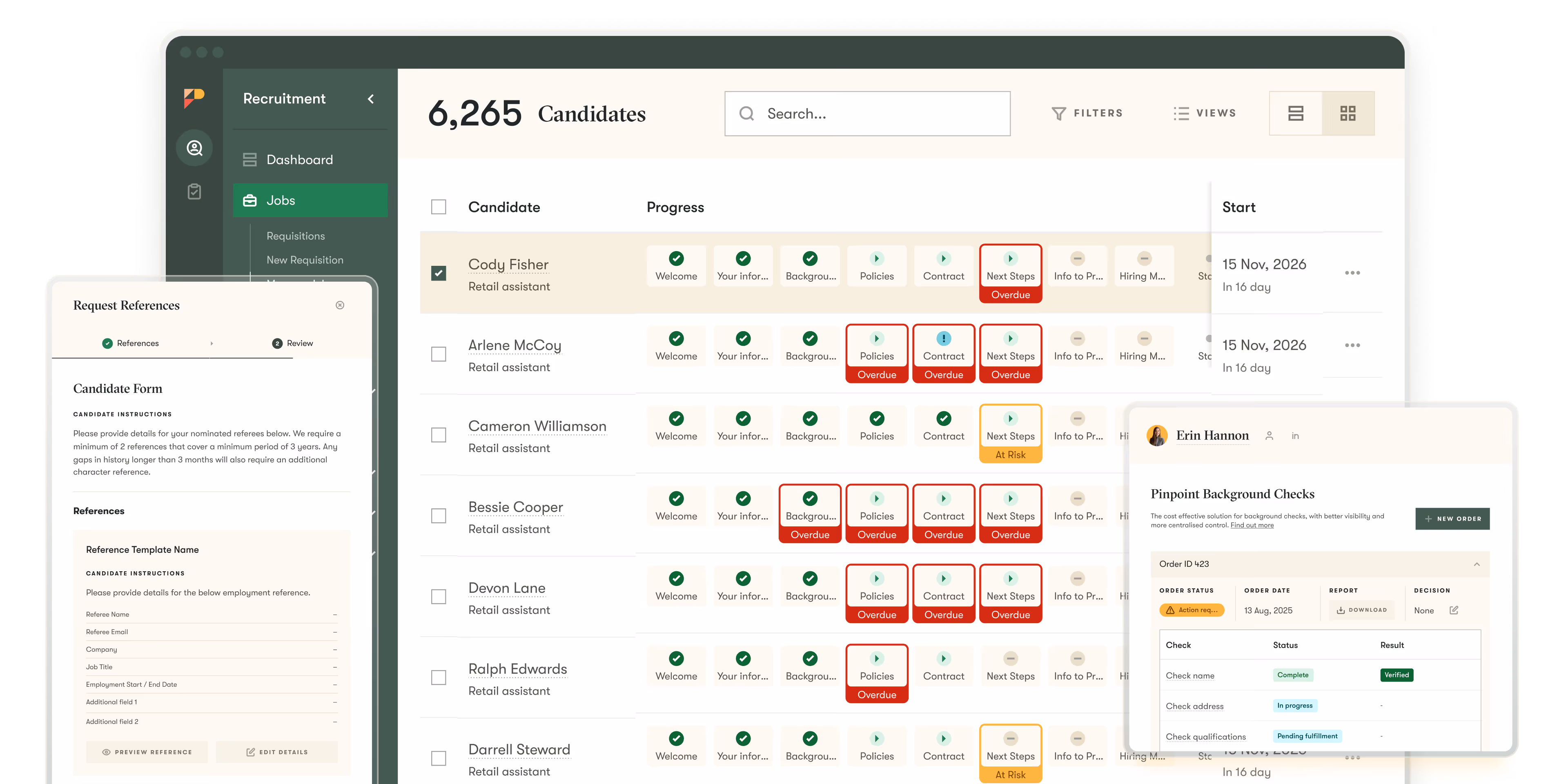The height and width of the screenshot is (784, 1568).
Task: Click the Pinpoint logo in the sidebar
Action: [194, 98]
